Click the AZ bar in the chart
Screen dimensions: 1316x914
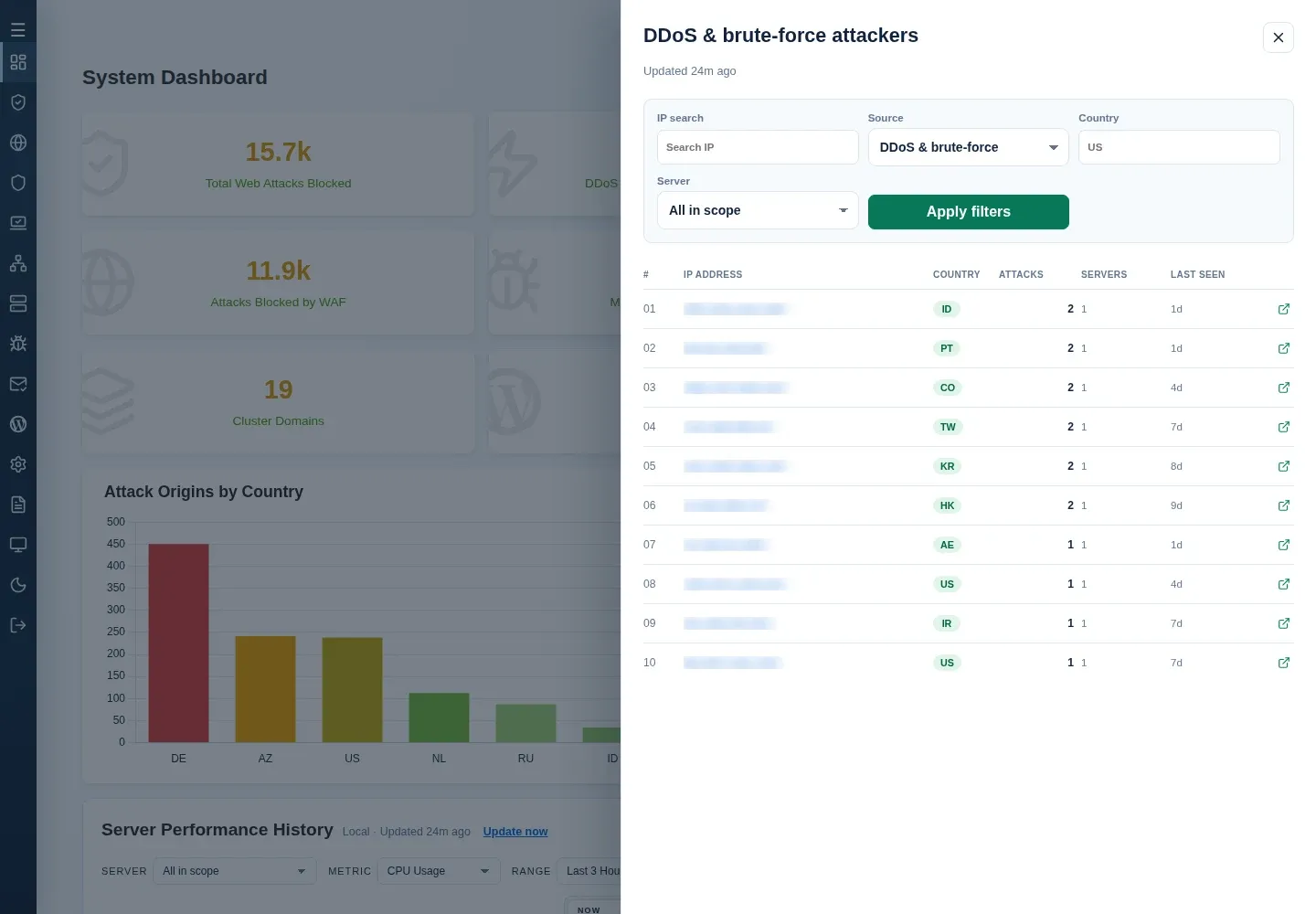click(x=265, y=689)
